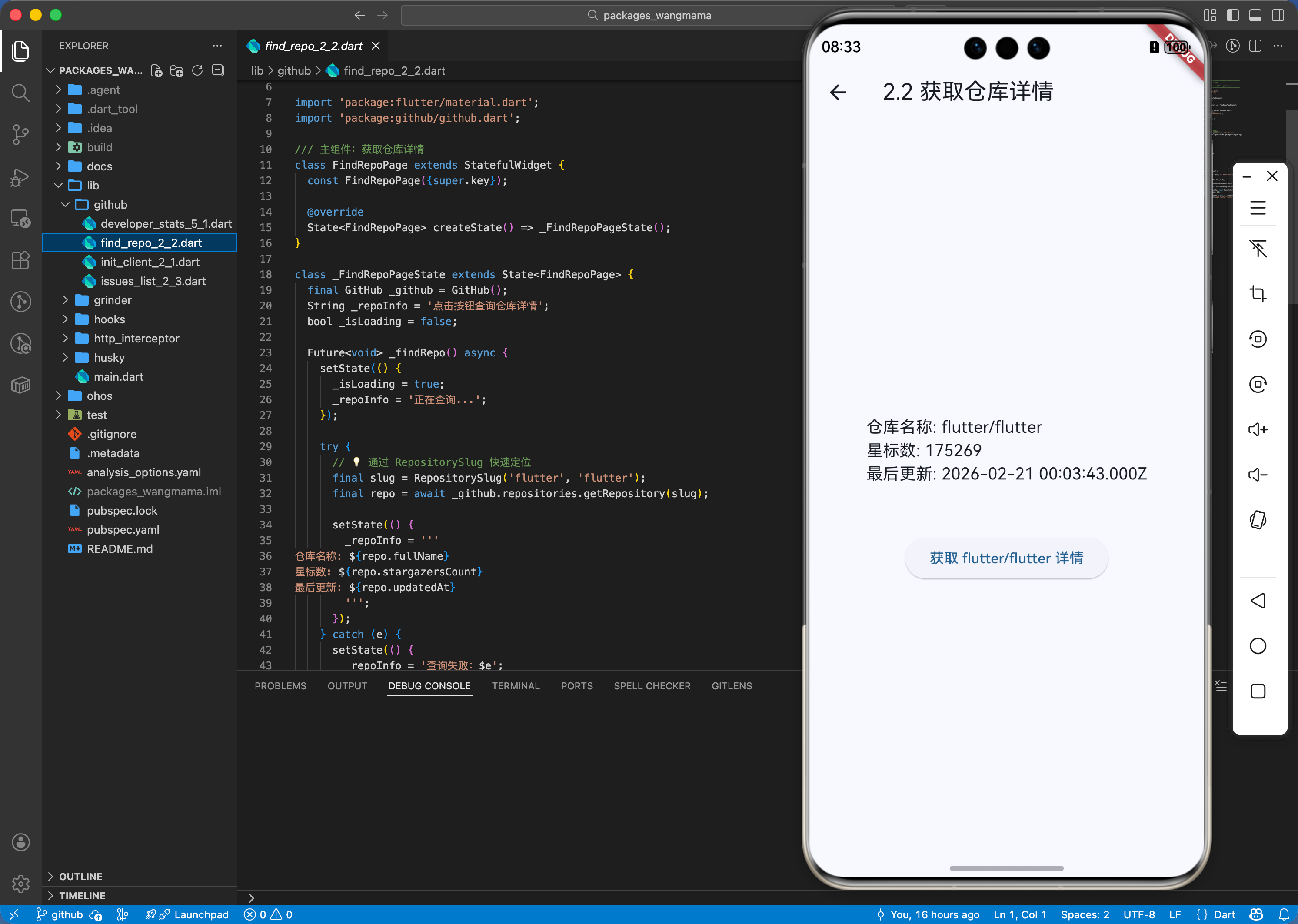Expand the OUTLINE section
This screenshot has height=924, width=1298.
(x=80, y=876)
